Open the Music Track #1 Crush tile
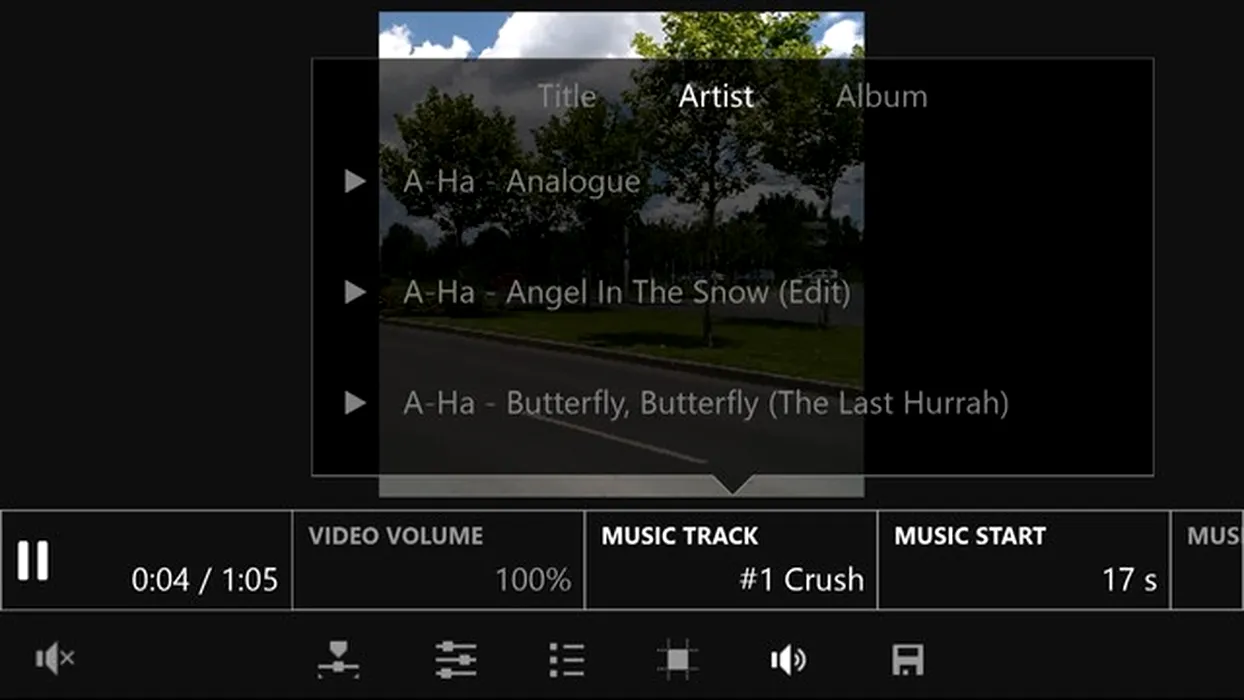The width and height of the screenshot is (1244, 700). point(732,560)
